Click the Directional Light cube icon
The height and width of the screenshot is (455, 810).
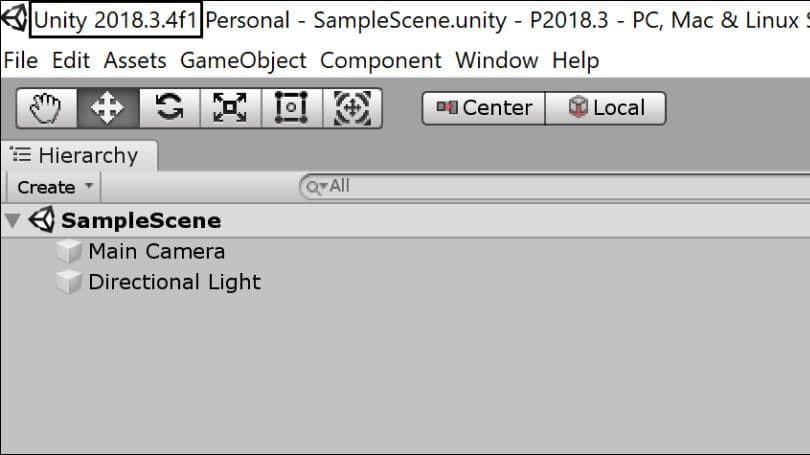click(x=69, y=283)
